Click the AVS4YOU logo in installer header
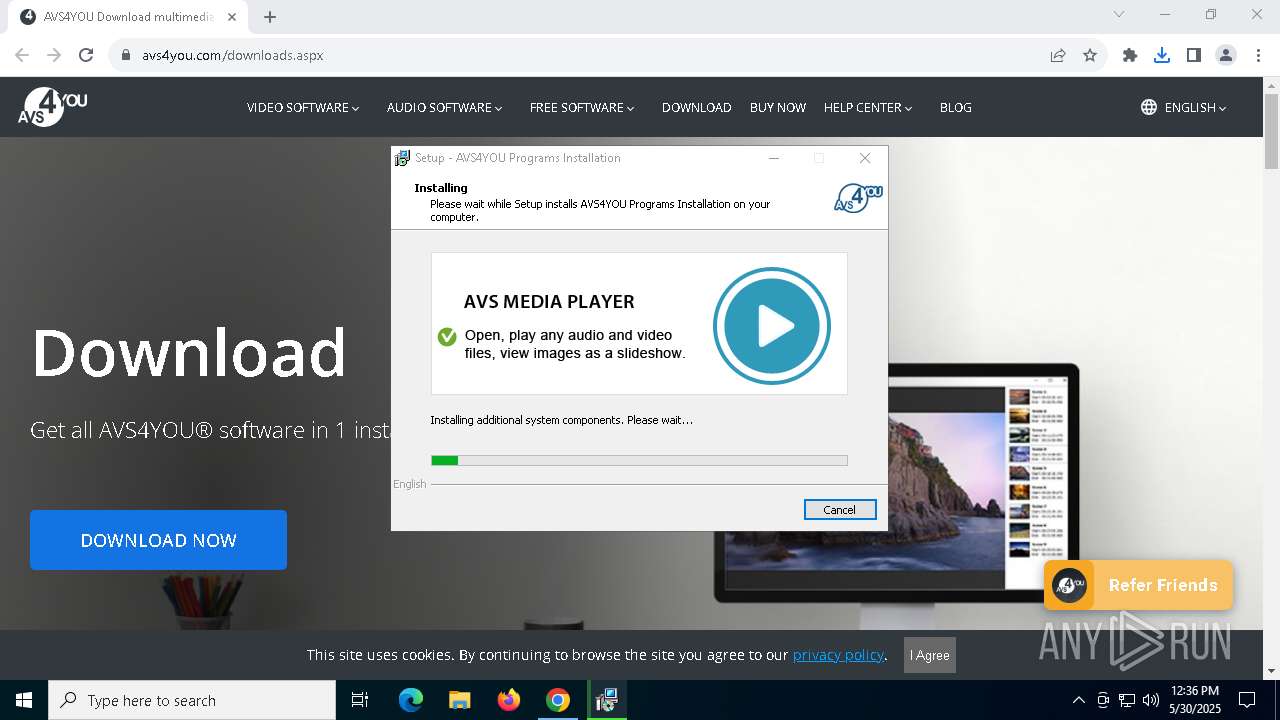This screenshot has width=1280, height=720. point(858,197)
